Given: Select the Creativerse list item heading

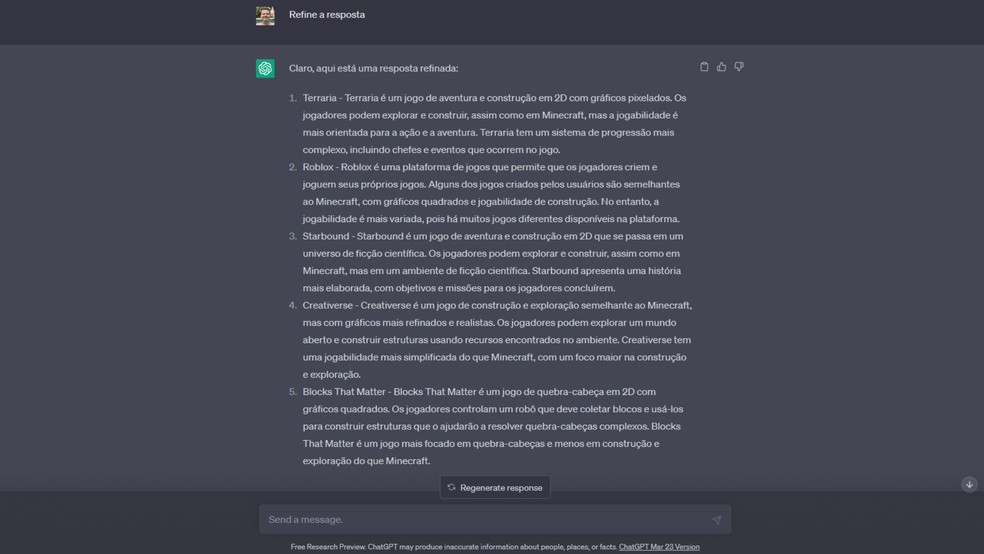Looking at the screenshot, I should (x=328, y=305).
